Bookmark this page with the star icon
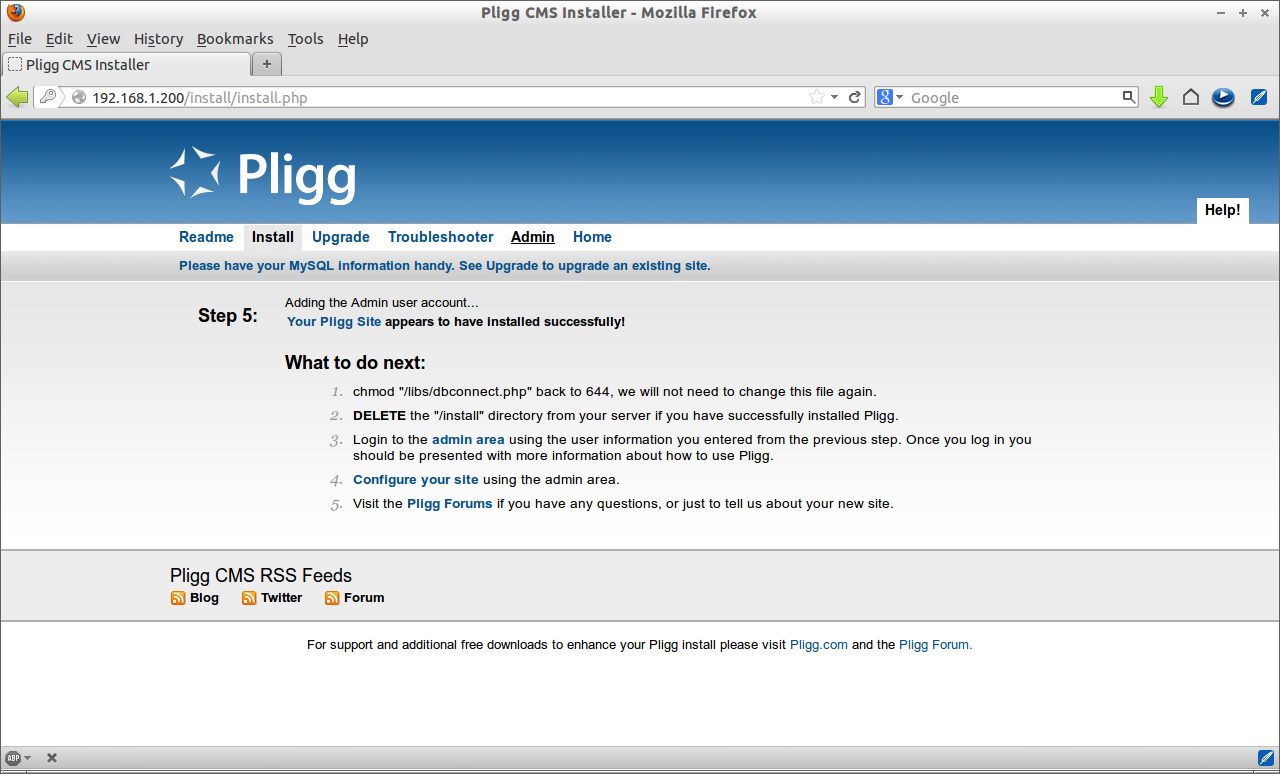 (x=817, y=97)
